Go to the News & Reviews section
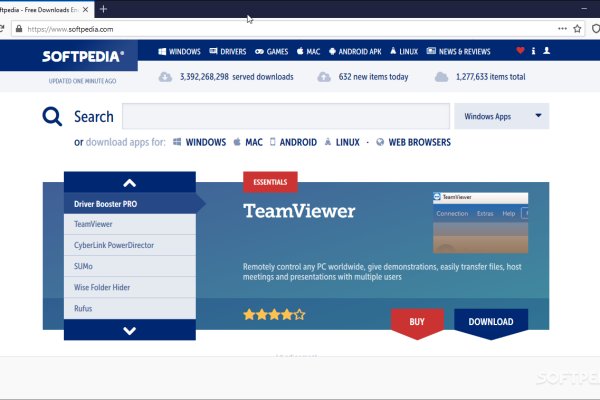The image size is (600, 400). click(458, 51)
